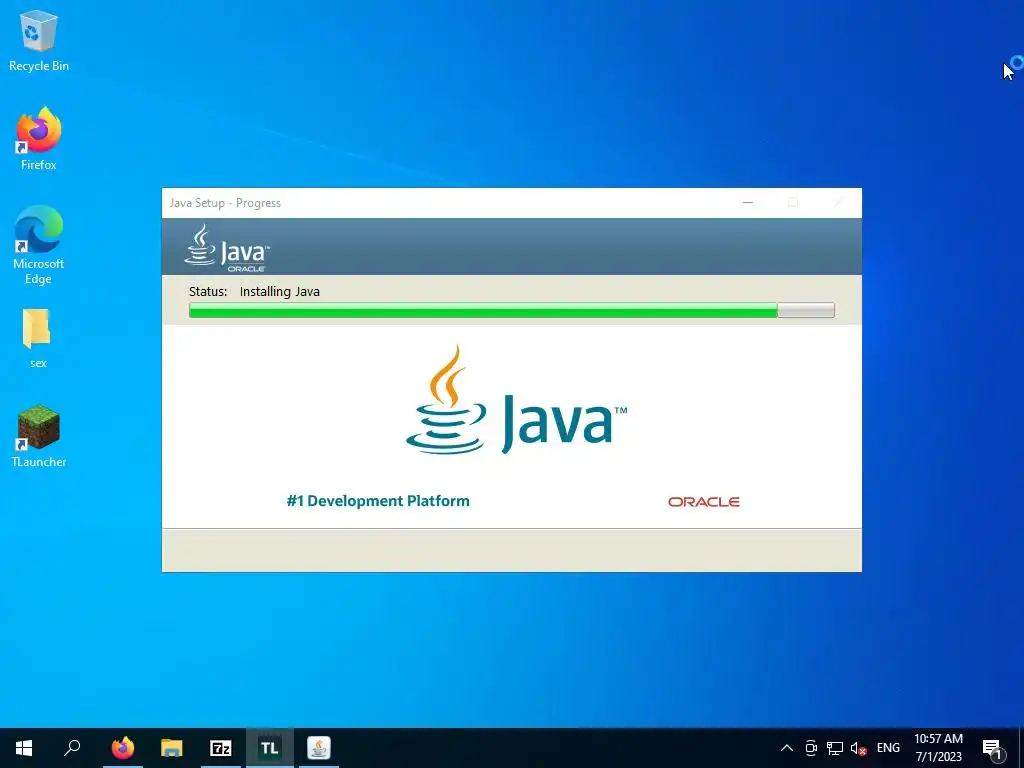This screenshot has width=1024, height=768.
Task: Change the ENG input language
Action: 888,748
